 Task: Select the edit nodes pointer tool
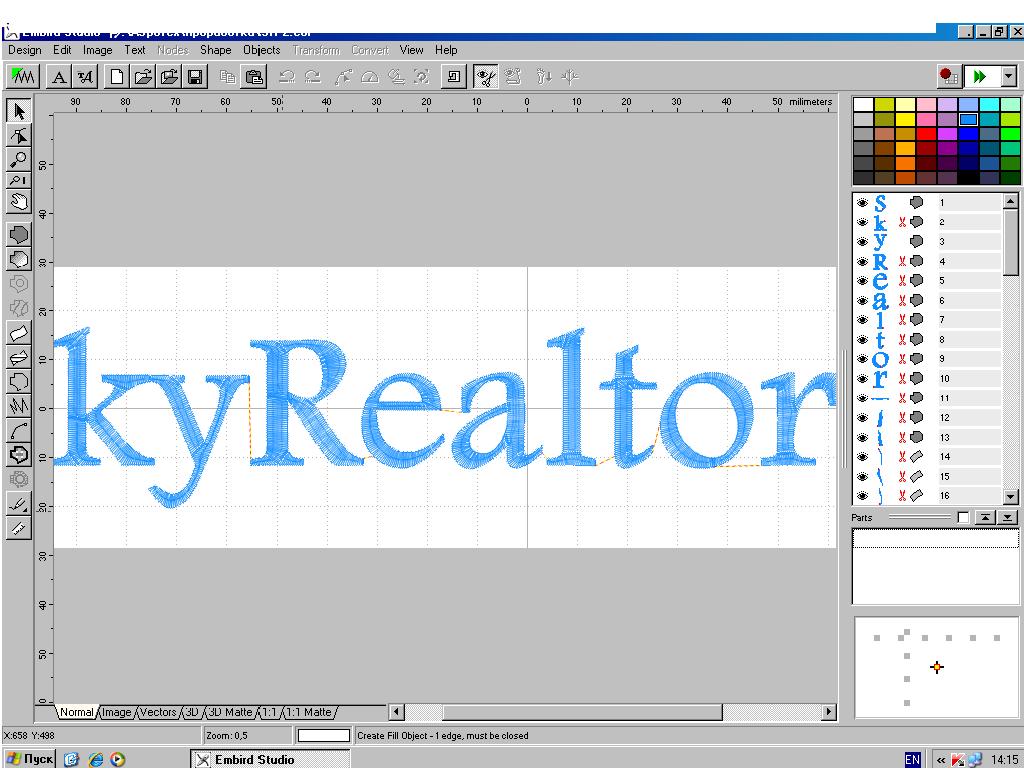pyautogui.click(x=19, y=135)
